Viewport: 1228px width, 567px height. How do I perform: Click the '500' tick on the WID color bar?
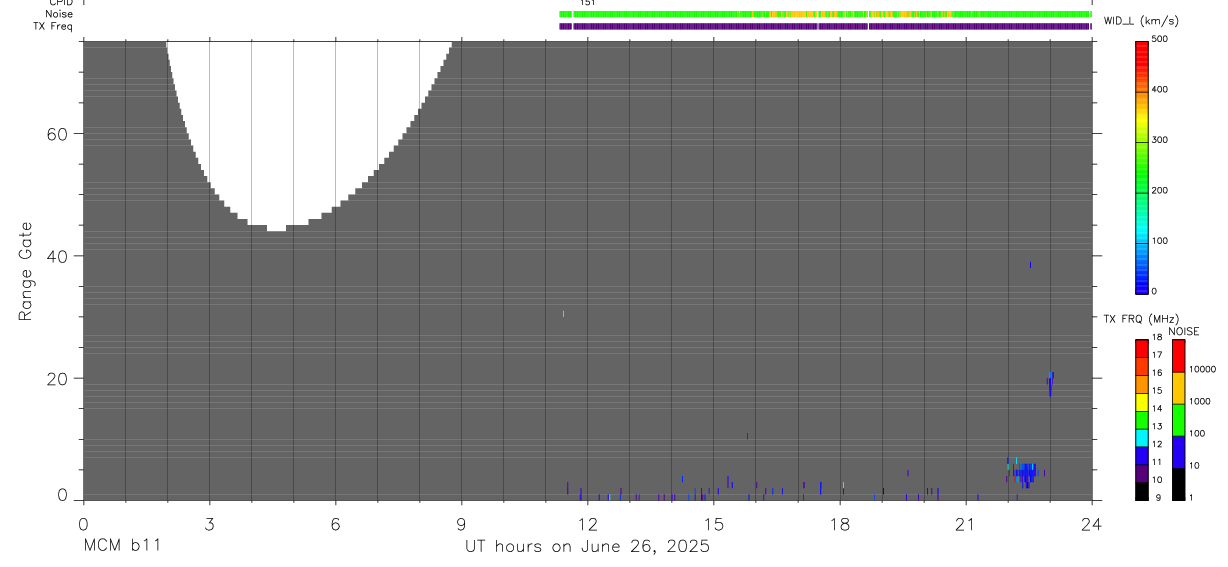[x=1160, y=39]
